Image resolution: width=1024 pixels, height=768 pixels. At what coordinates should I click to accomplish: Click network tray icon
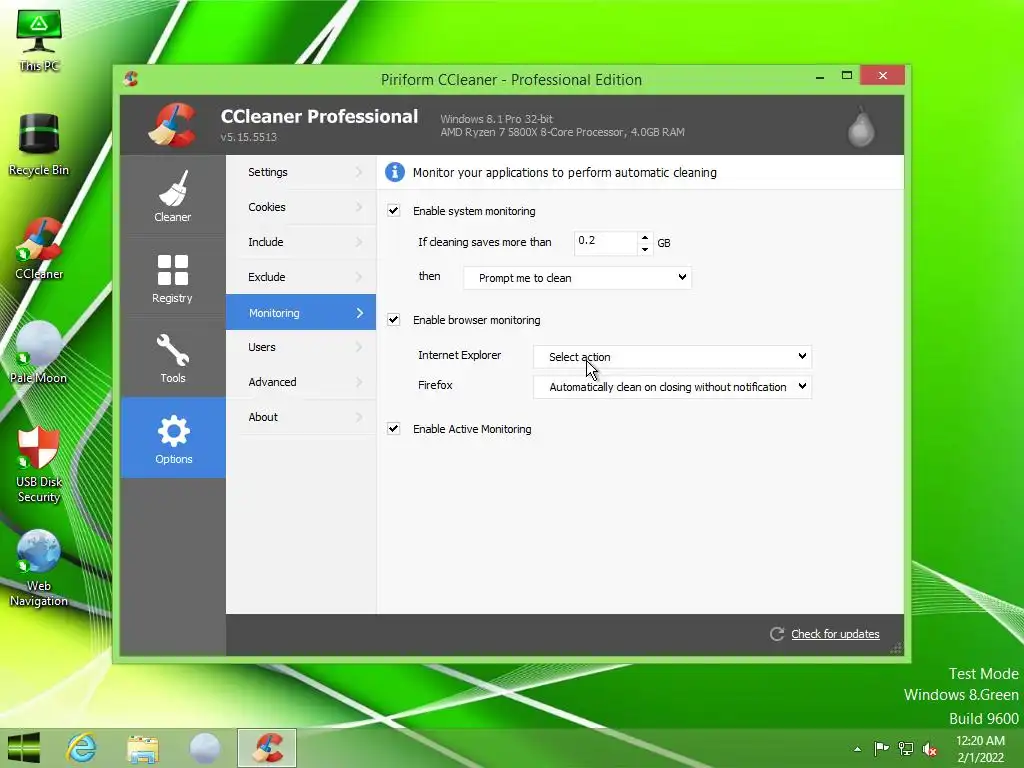pyautogui.click(x=906, y=748)
